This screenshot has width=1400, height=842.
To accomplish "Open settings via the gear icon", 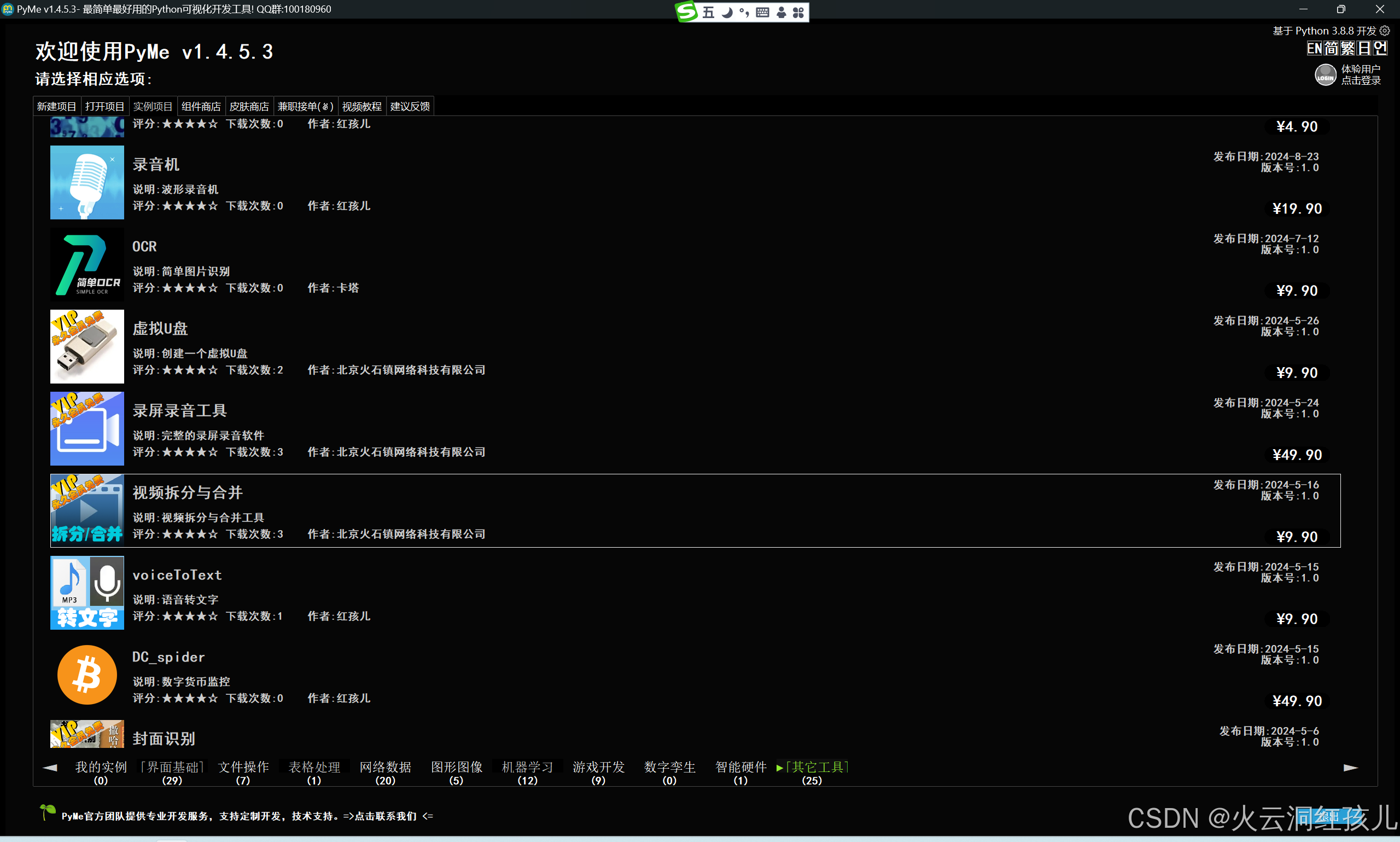I will 1385,31.
